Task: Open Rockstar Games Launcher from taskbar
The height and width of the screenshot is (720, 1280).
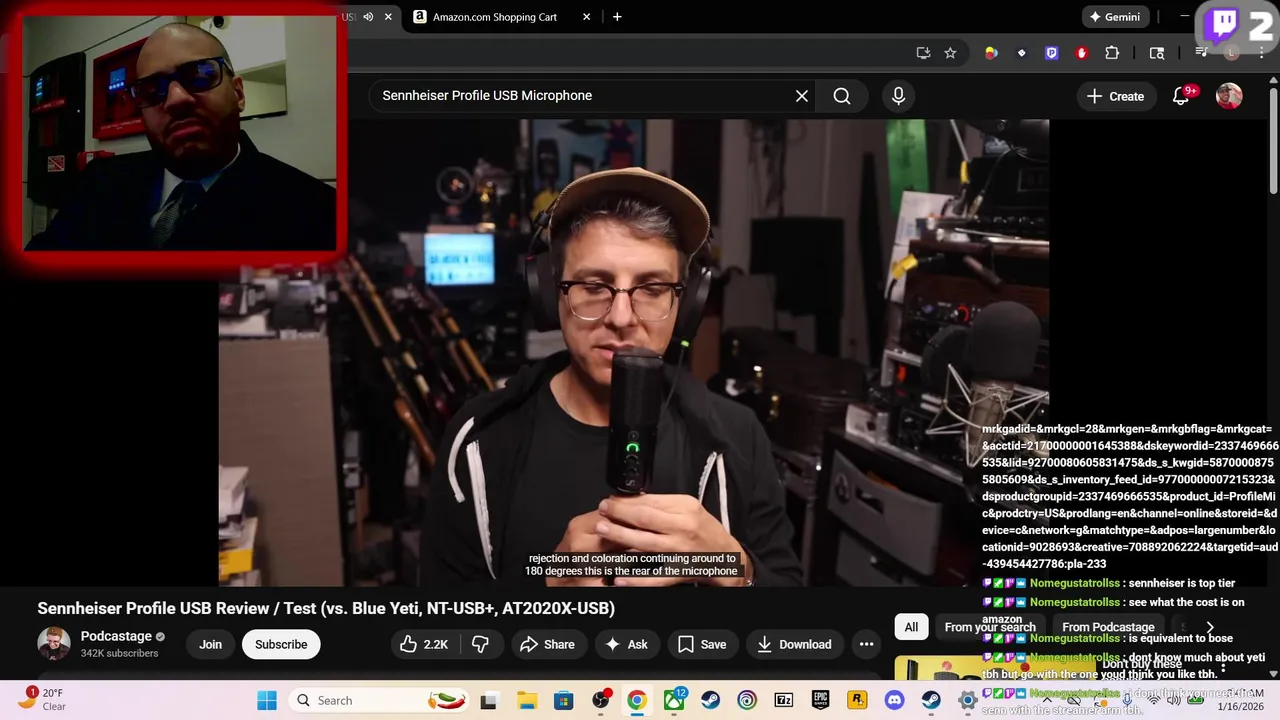Action: (x=857, y=700)
